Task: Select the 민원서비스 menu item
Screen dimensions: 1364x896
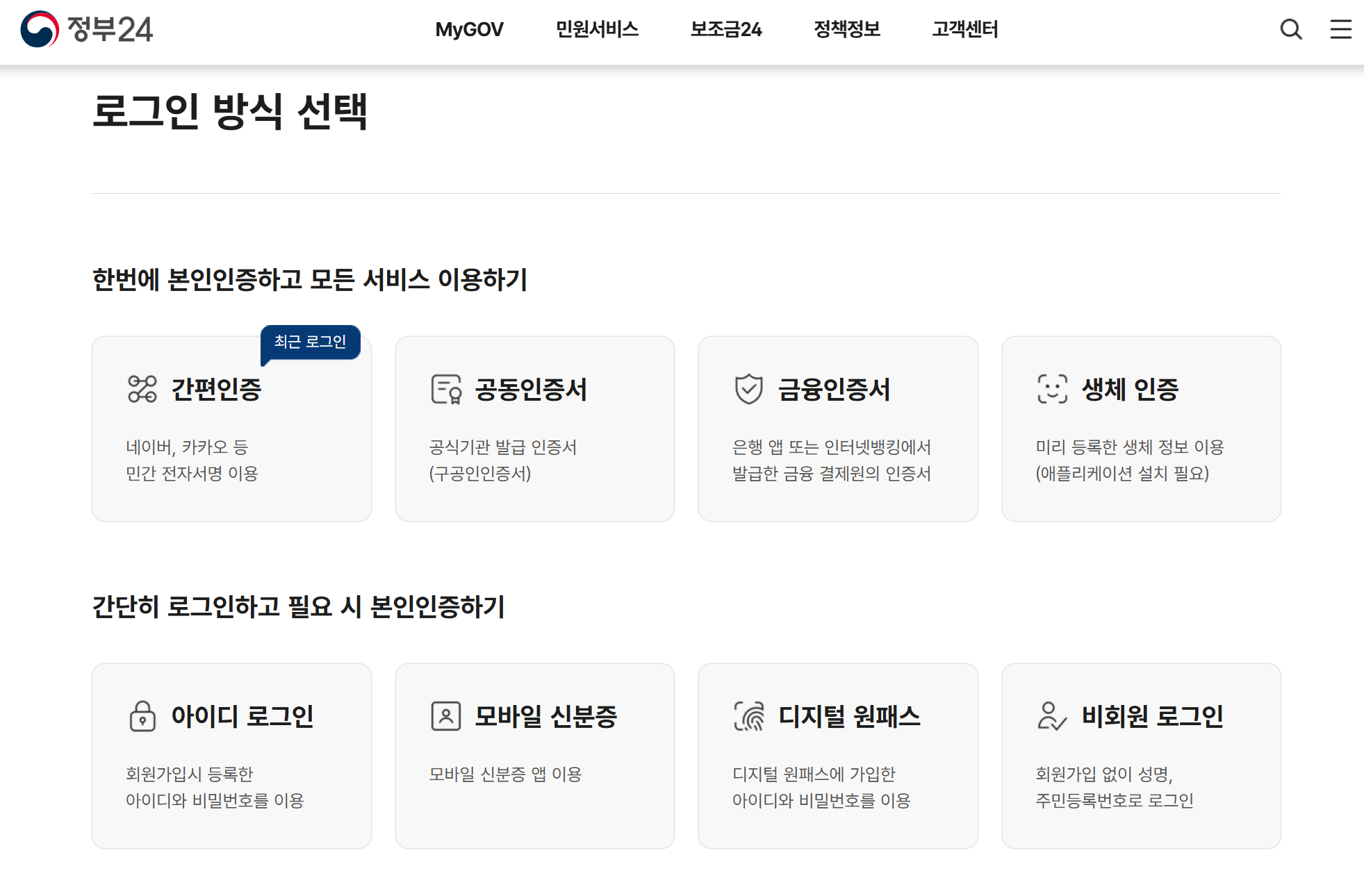Action: [x=598, y=30]
